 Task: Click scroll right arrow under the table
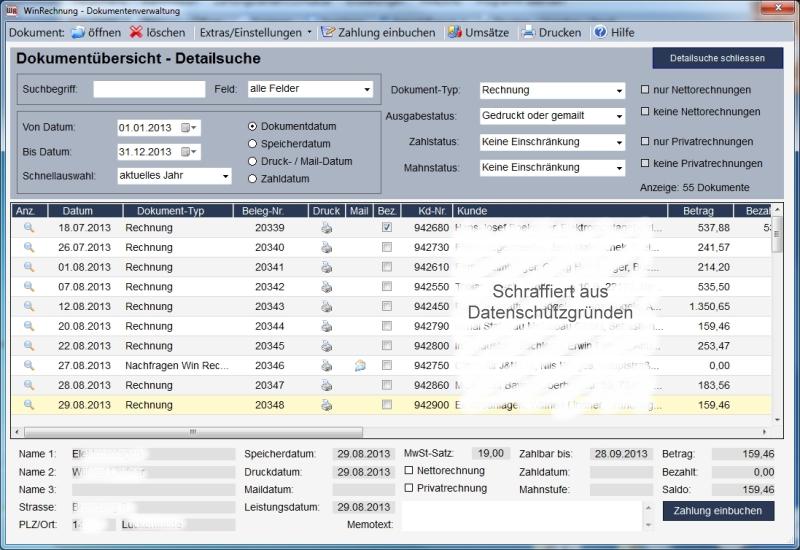point(764,432)
